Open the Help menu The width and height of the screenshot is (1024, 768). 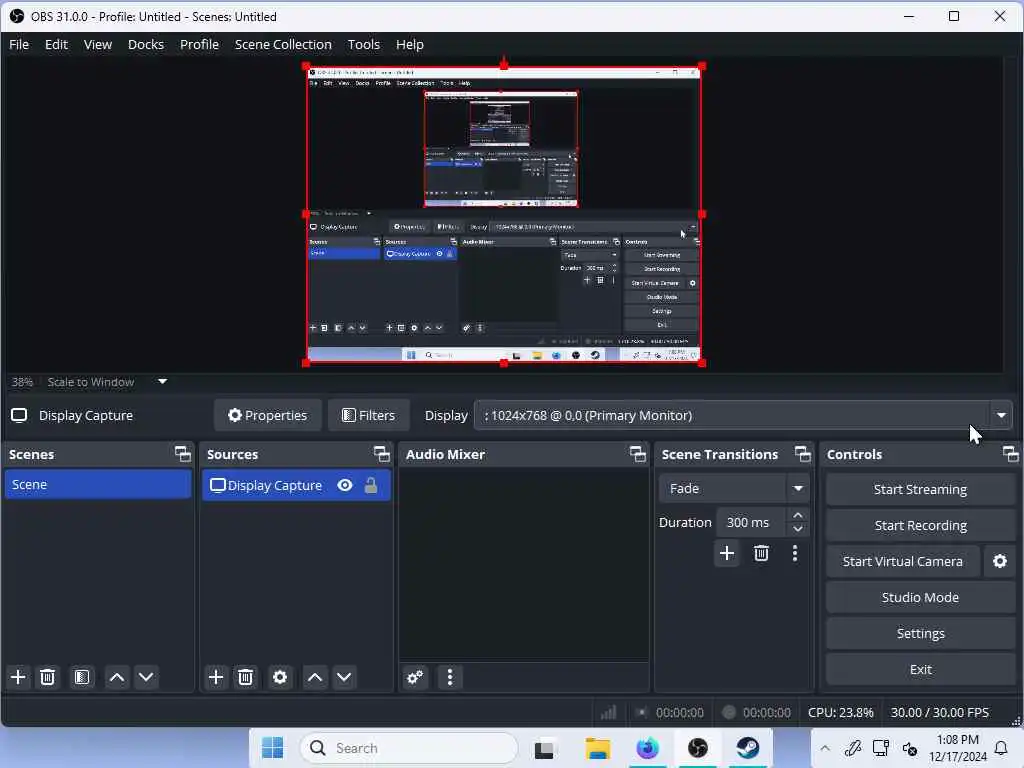(x=409, y=44)
